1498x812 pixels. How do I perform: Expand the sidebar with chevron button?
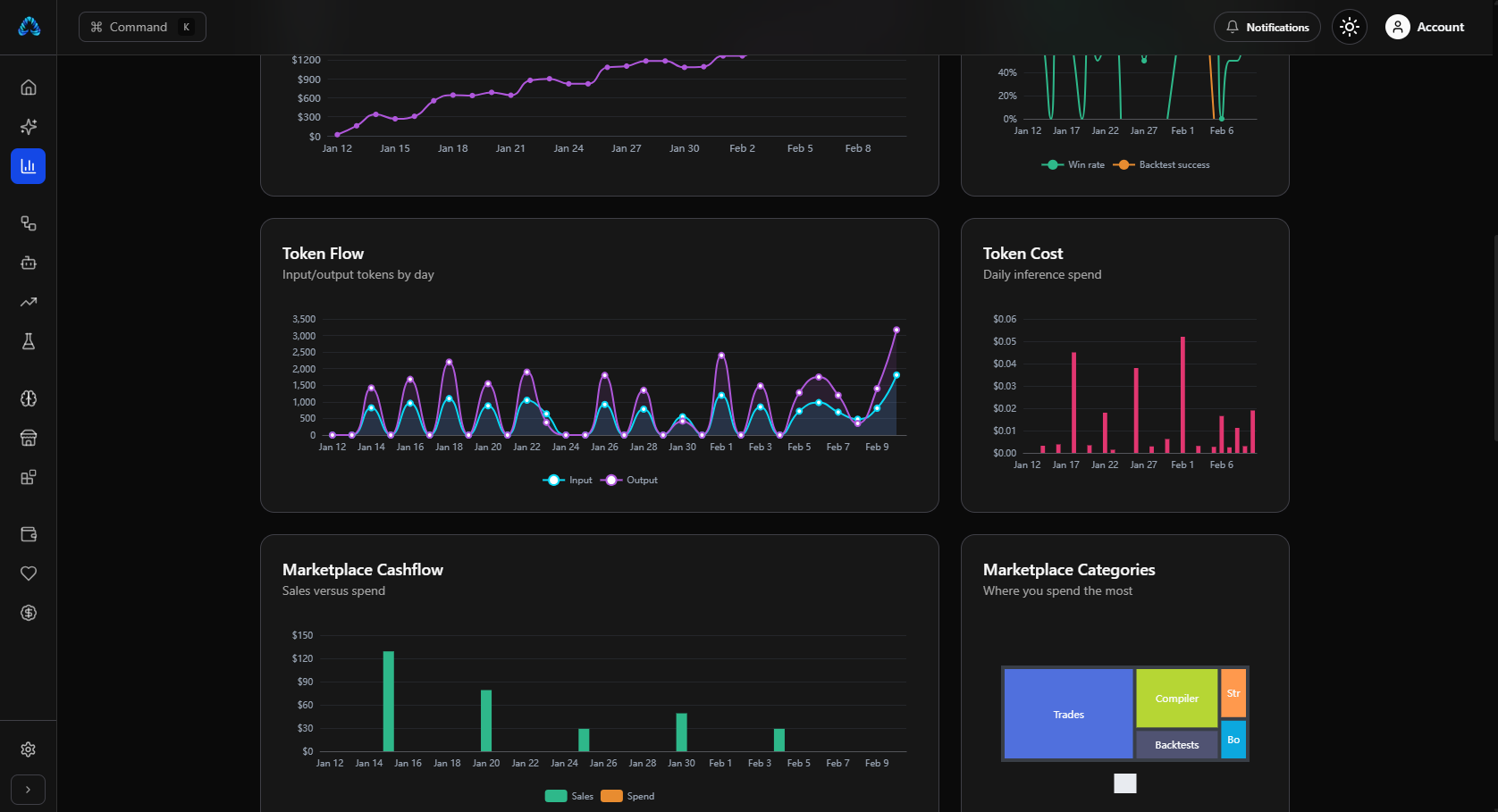(29, 790)
